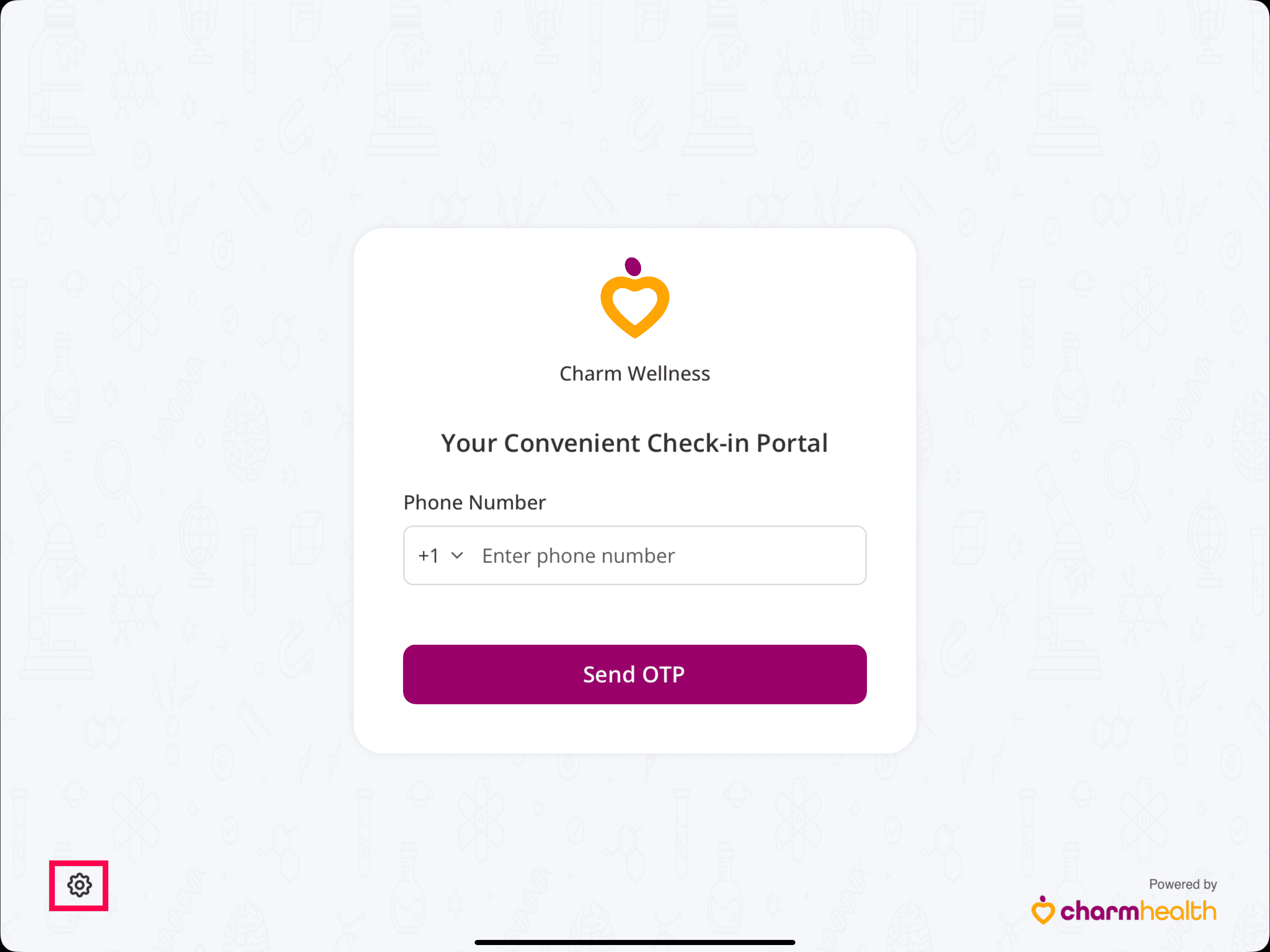
Task: Tap the home indicator bar at bottom
Action: (x=635, y=942)
